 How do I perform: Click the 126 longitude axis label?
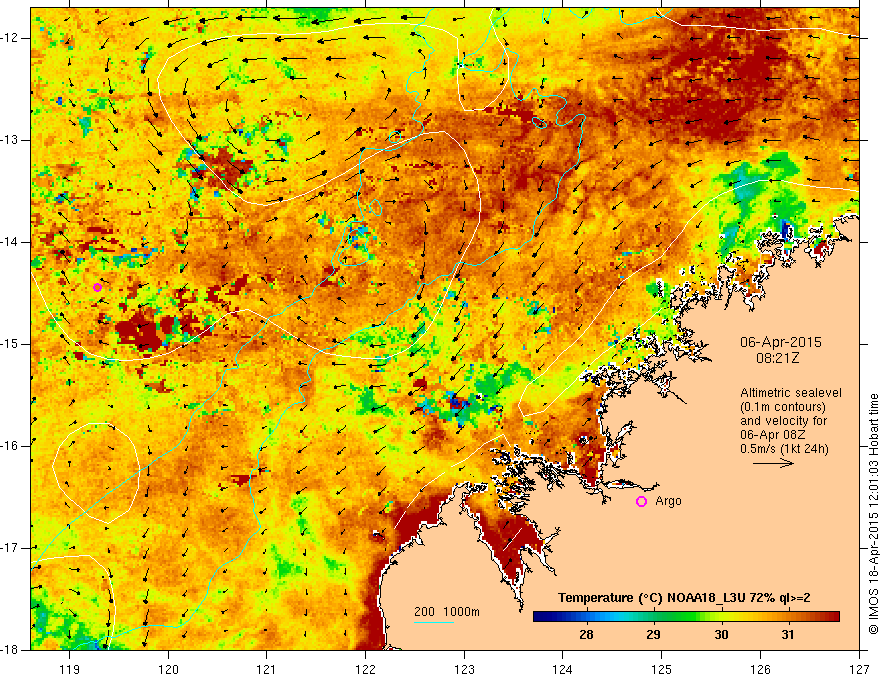click(x=760, y=669)
